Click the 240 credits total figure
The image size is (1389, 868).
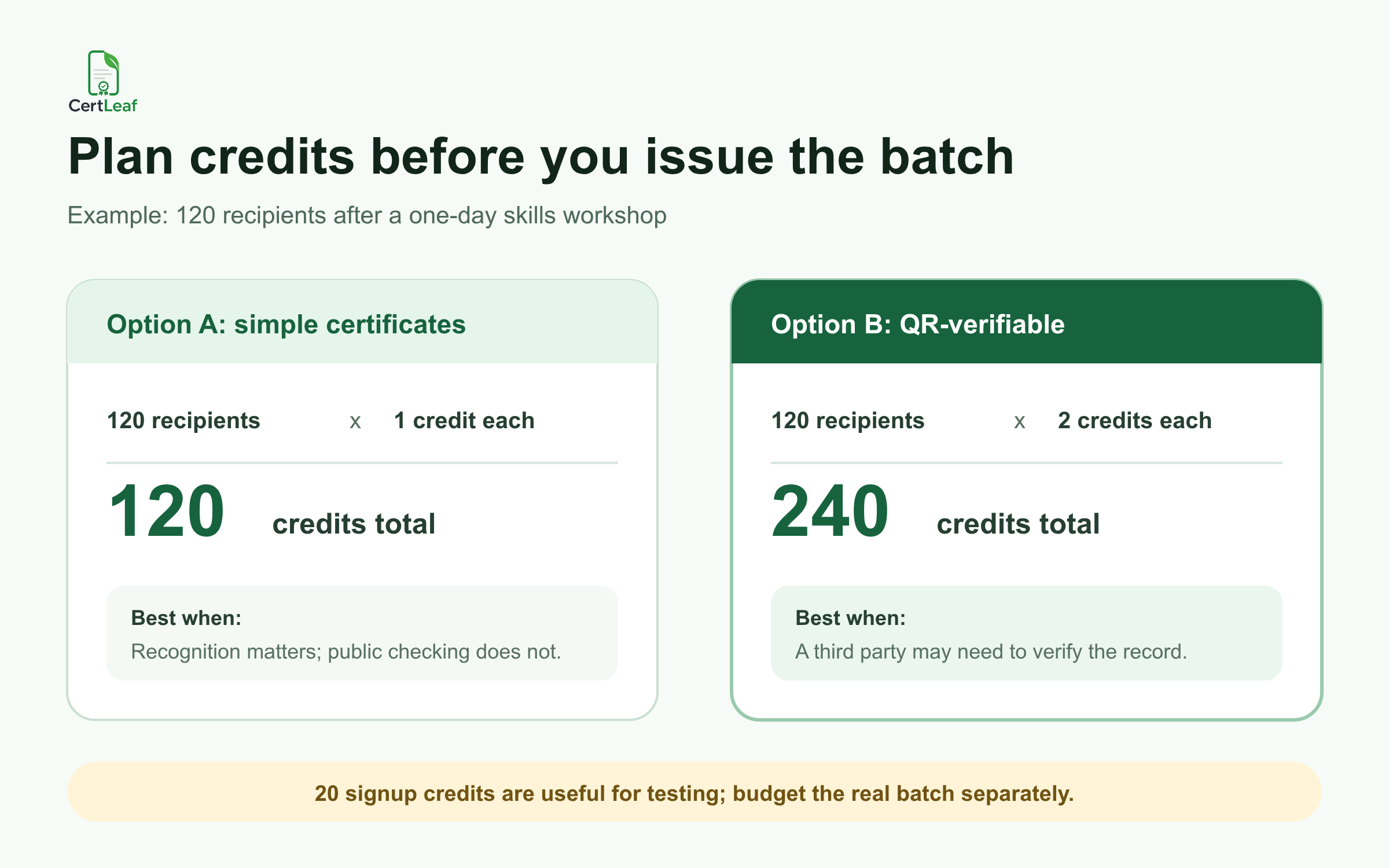[830, 512]
